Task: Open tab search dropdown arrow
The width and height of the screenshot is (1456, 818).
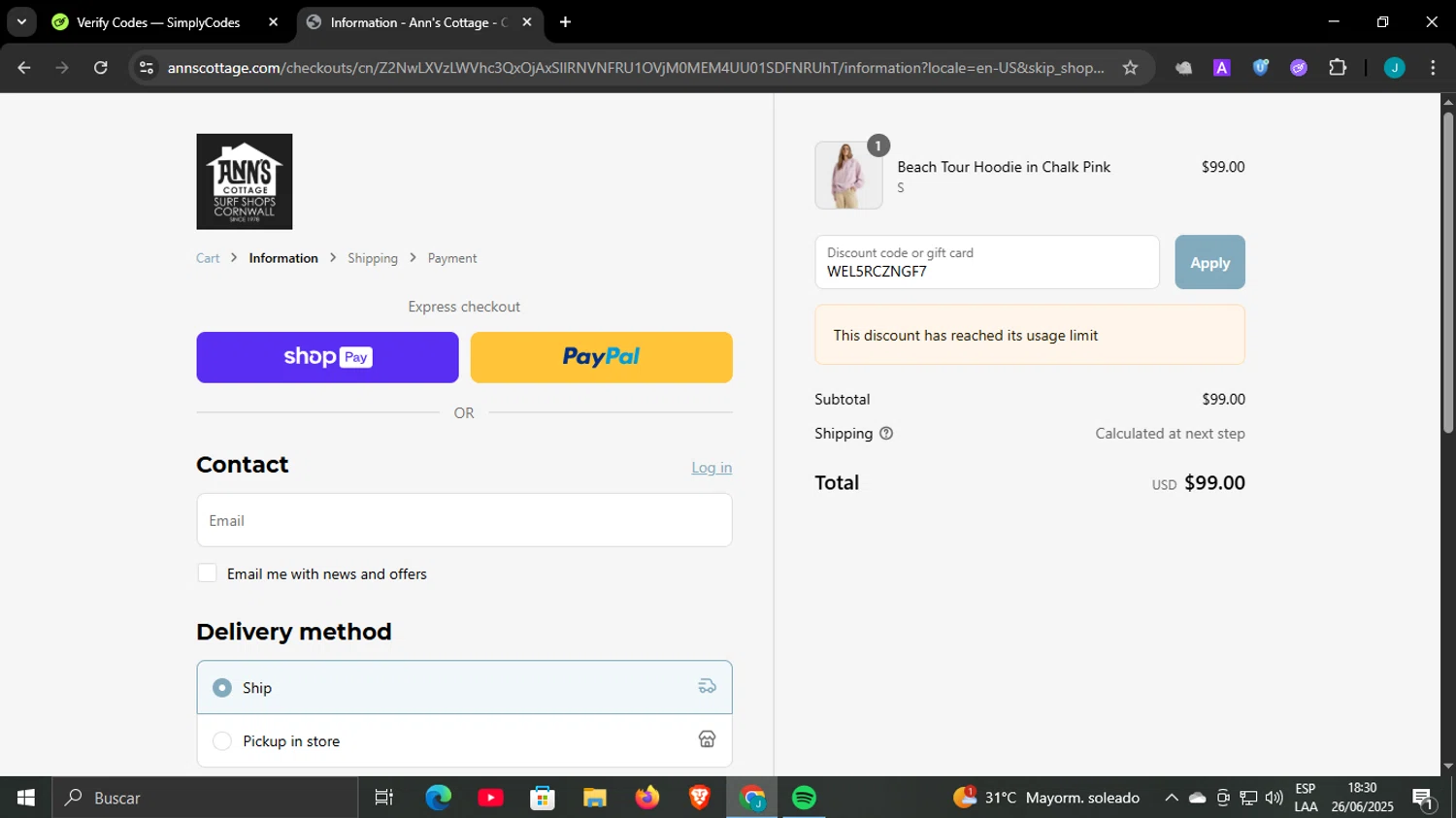Action: pos(21,21)
